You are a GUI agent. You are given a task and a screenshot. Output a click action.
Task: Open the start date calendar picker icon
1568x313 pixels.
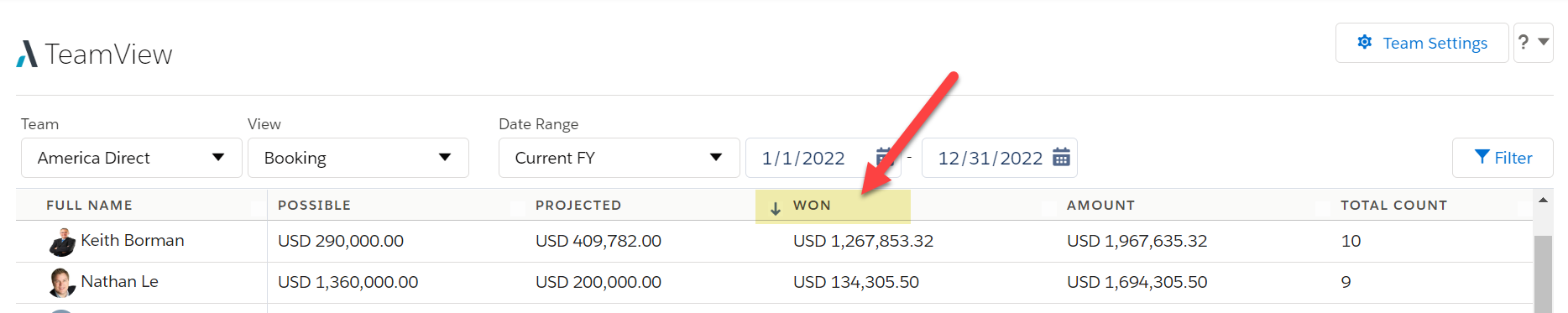click(883, 157)
